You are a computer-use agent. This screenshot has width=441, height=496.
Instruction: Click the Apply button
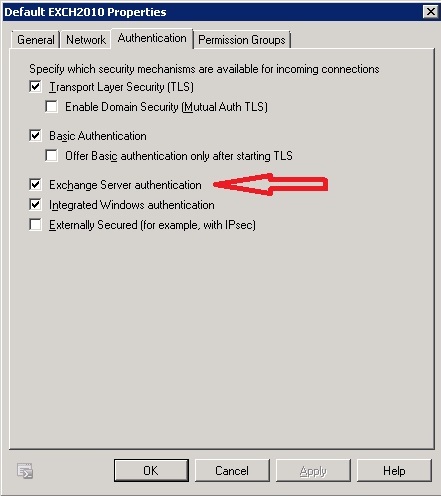(313, 470)
